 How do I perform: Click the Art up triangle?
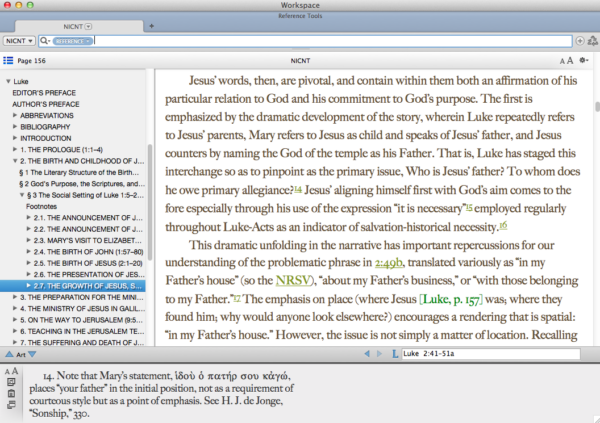pyautogui.click(x=9, y=354)
